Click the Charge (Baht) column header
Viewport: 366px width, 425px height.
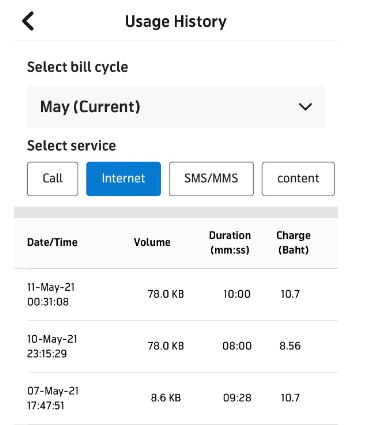pos(293,243)
